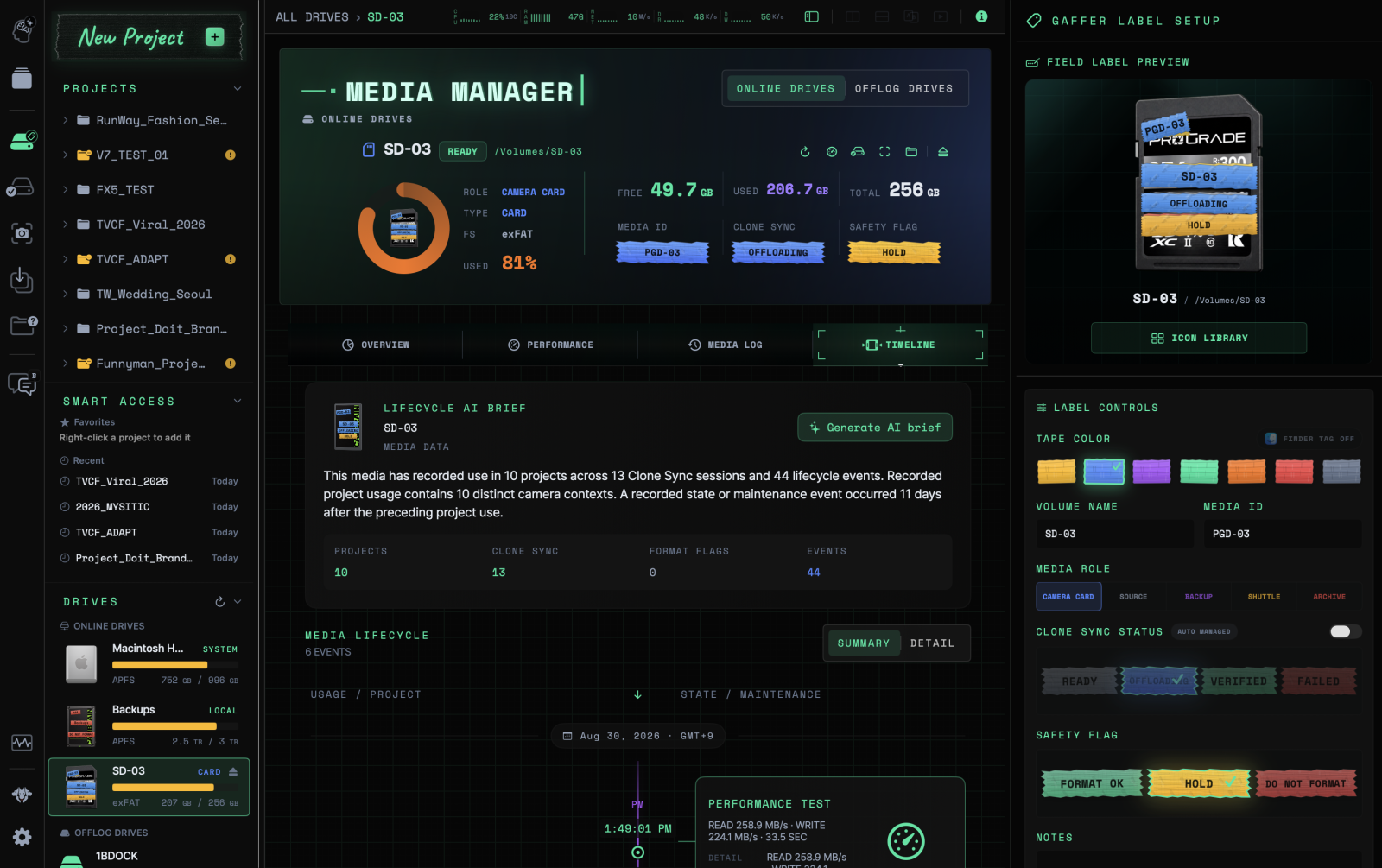Click the refresh icon beside DRIVES header
The width and height of the screenshot is (1382, 868).
click(219, 602)
